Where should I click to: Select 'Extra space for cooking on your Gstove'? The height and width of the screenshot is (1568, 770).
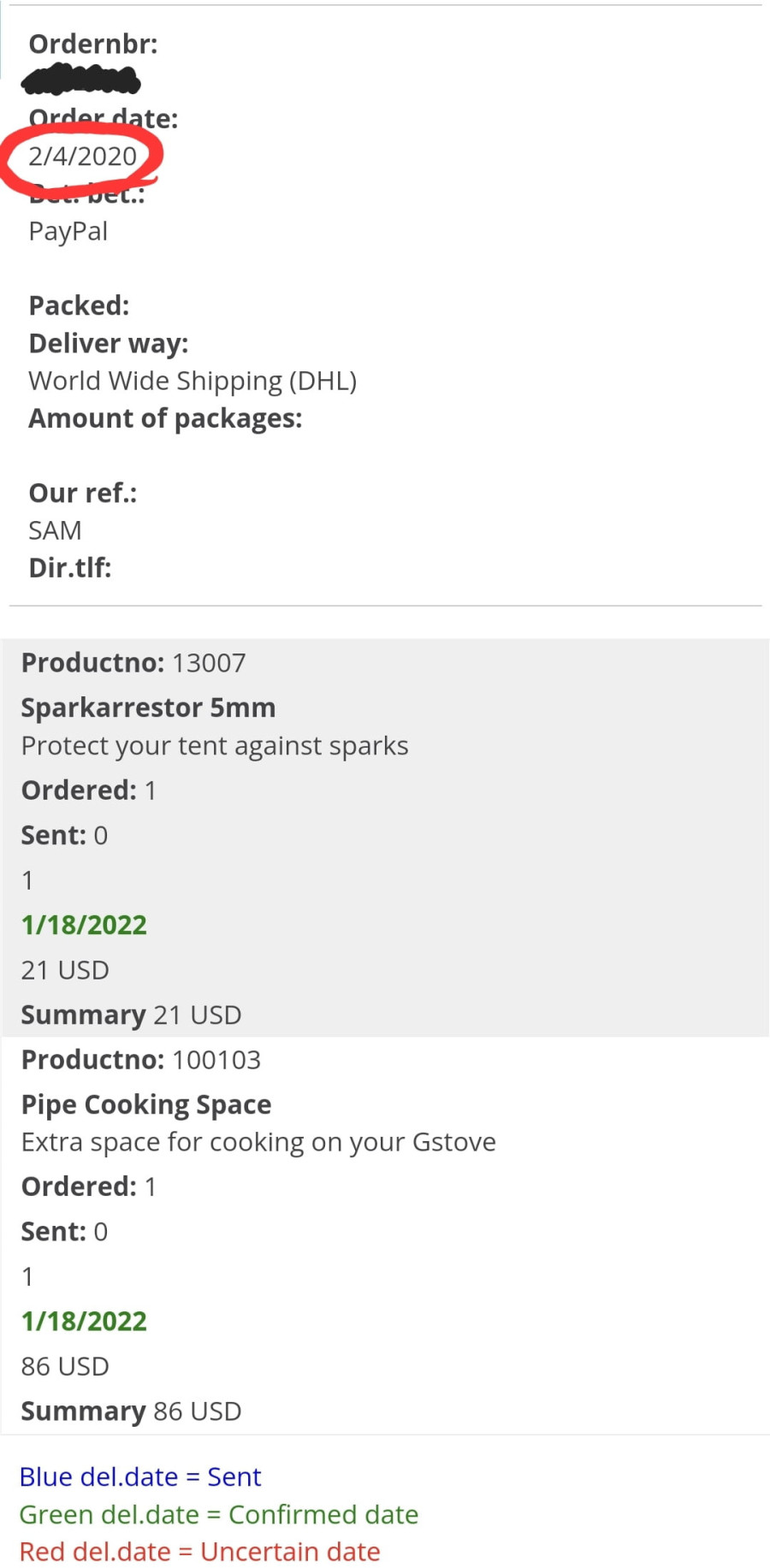pyautogui.click(x=258, y=1143)
